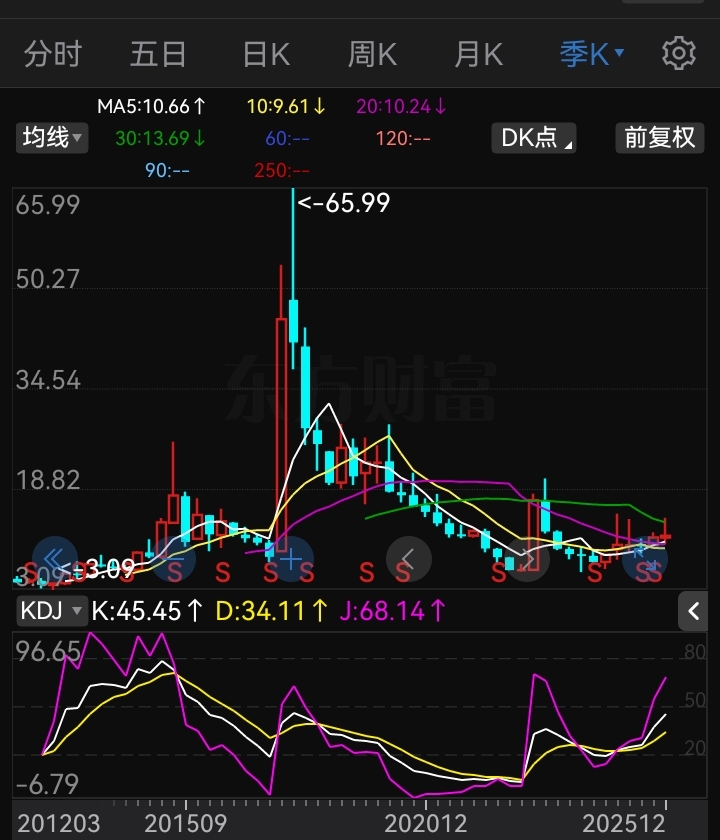720x840 pixels.
Task: Tap the single right arrow chart button
Action: 527,559
